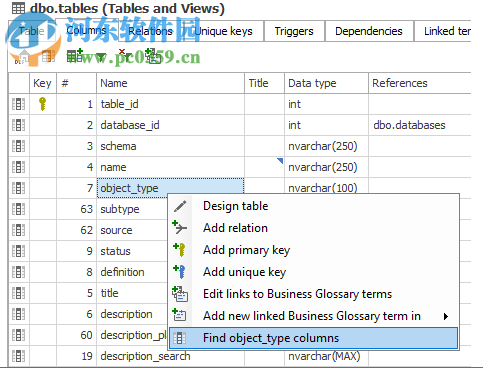Image resolution: width=483 pixels, height=372 pixels.
Task: Click the column icon beside name row
Action: pos(18,167)
